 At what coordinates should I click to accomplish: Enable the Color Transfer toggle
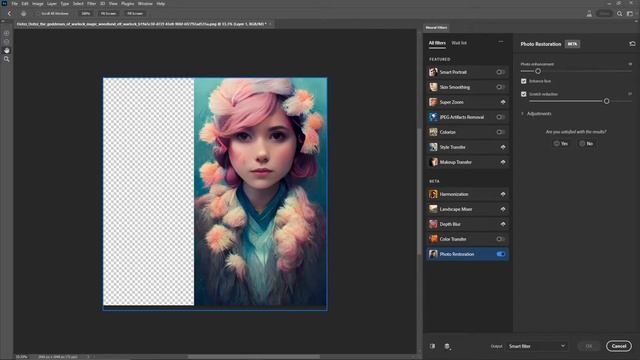(500, 239)
